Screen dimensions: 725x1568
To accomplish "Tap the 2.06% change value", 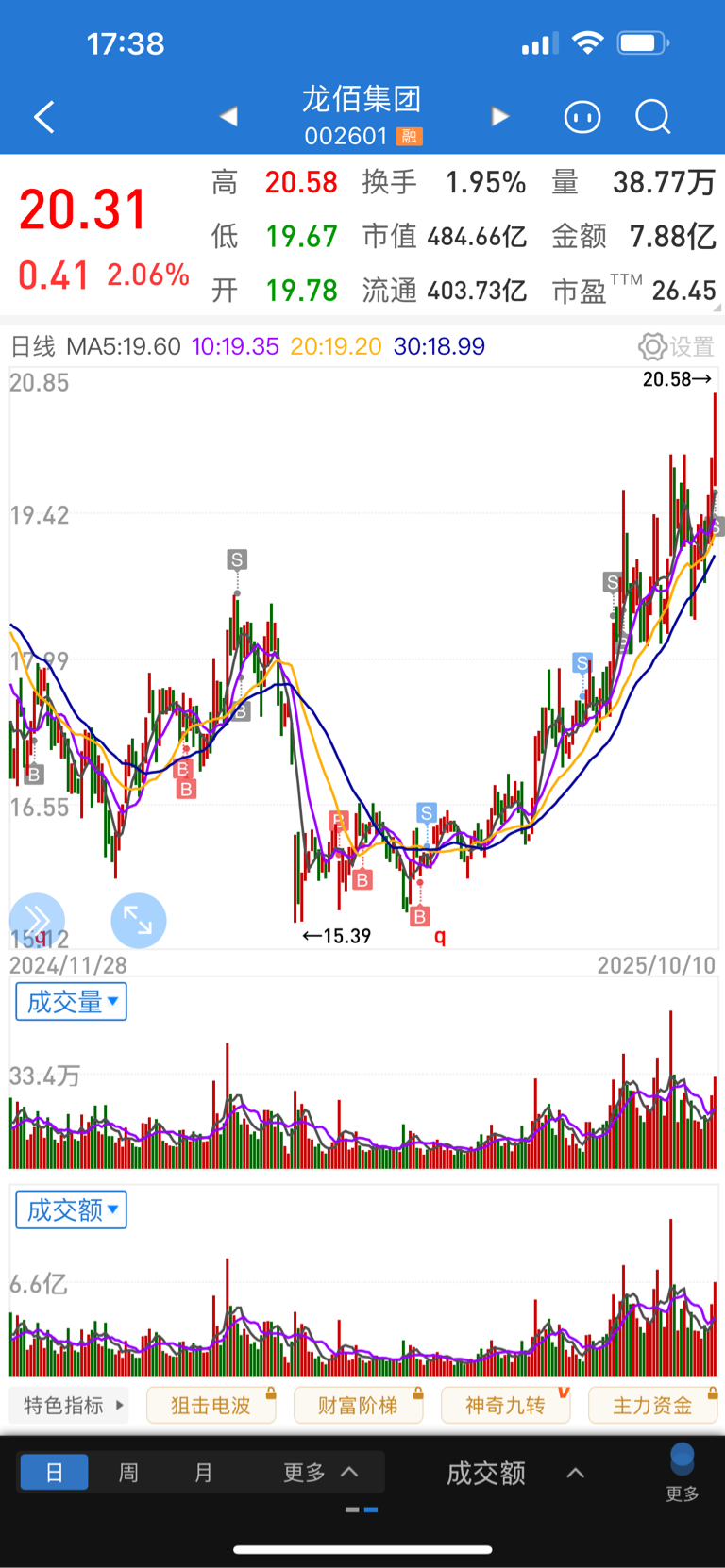I will [x=148, y=275].
